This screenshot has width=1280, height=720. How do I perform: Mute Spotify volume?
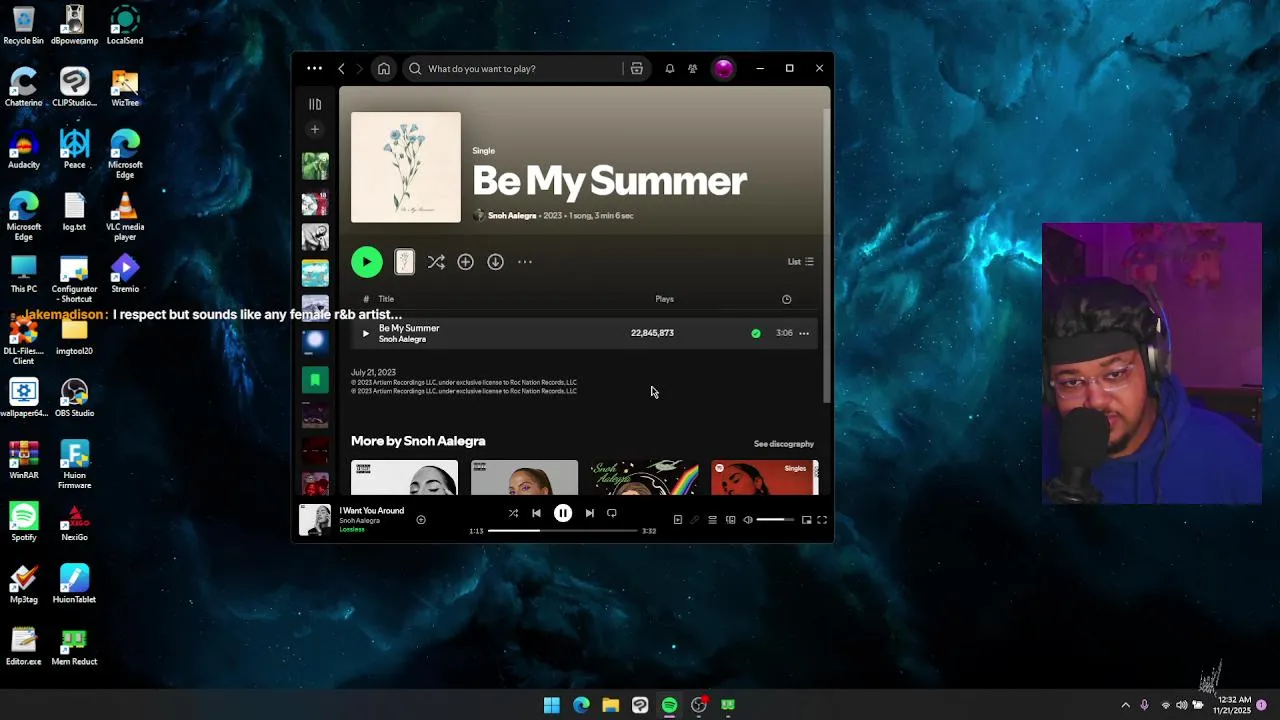[747, 520]
